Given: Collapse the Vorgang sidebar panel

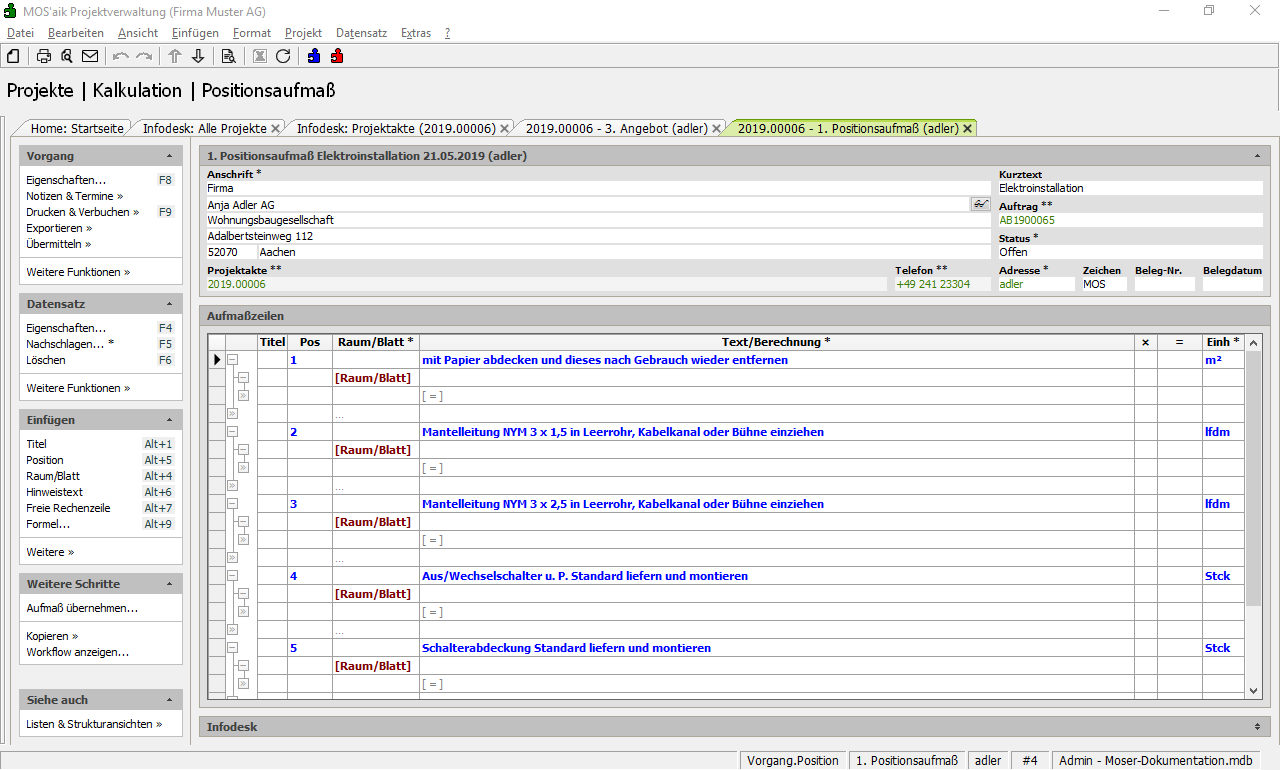Looking at the screenshot, I should click(169, 156).
